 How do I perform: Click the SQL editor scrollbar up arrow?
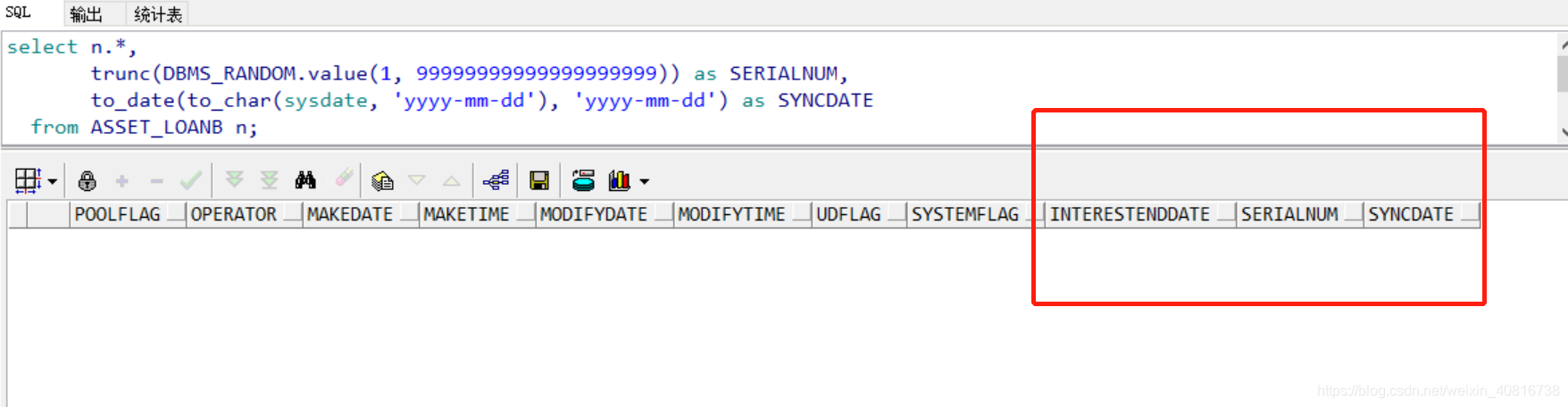(x=1563, y=44)
